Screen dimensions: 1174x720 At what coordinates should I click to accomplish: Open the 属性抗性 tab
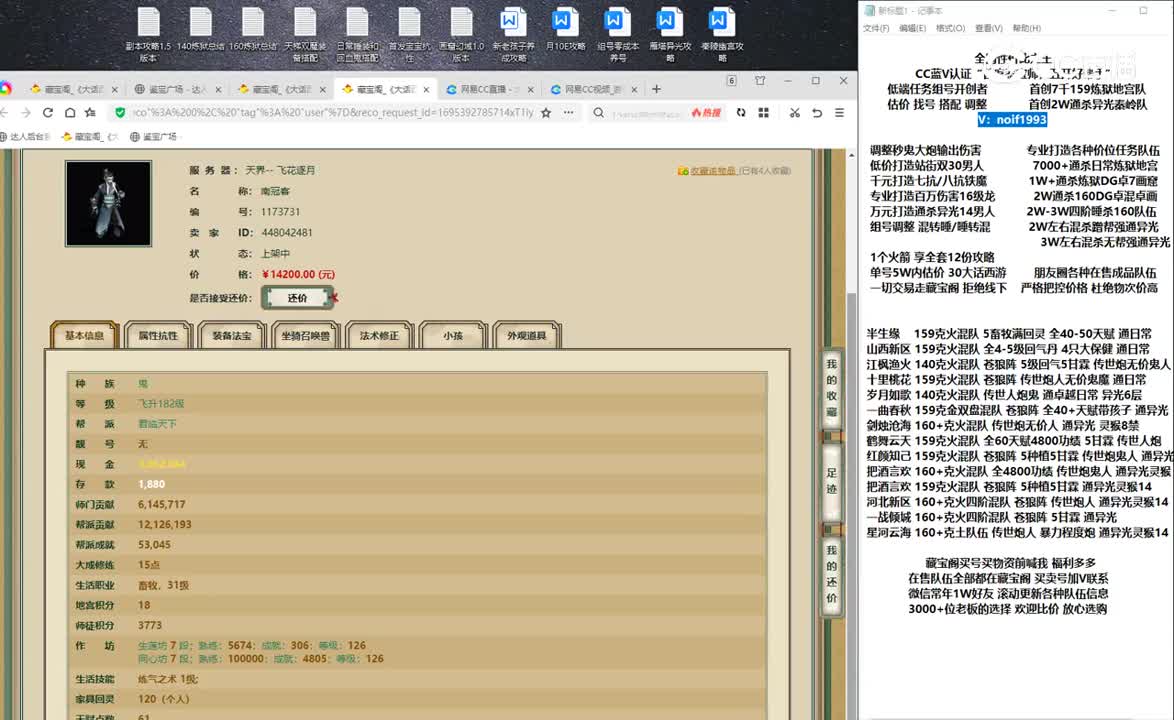click(158, 335)
